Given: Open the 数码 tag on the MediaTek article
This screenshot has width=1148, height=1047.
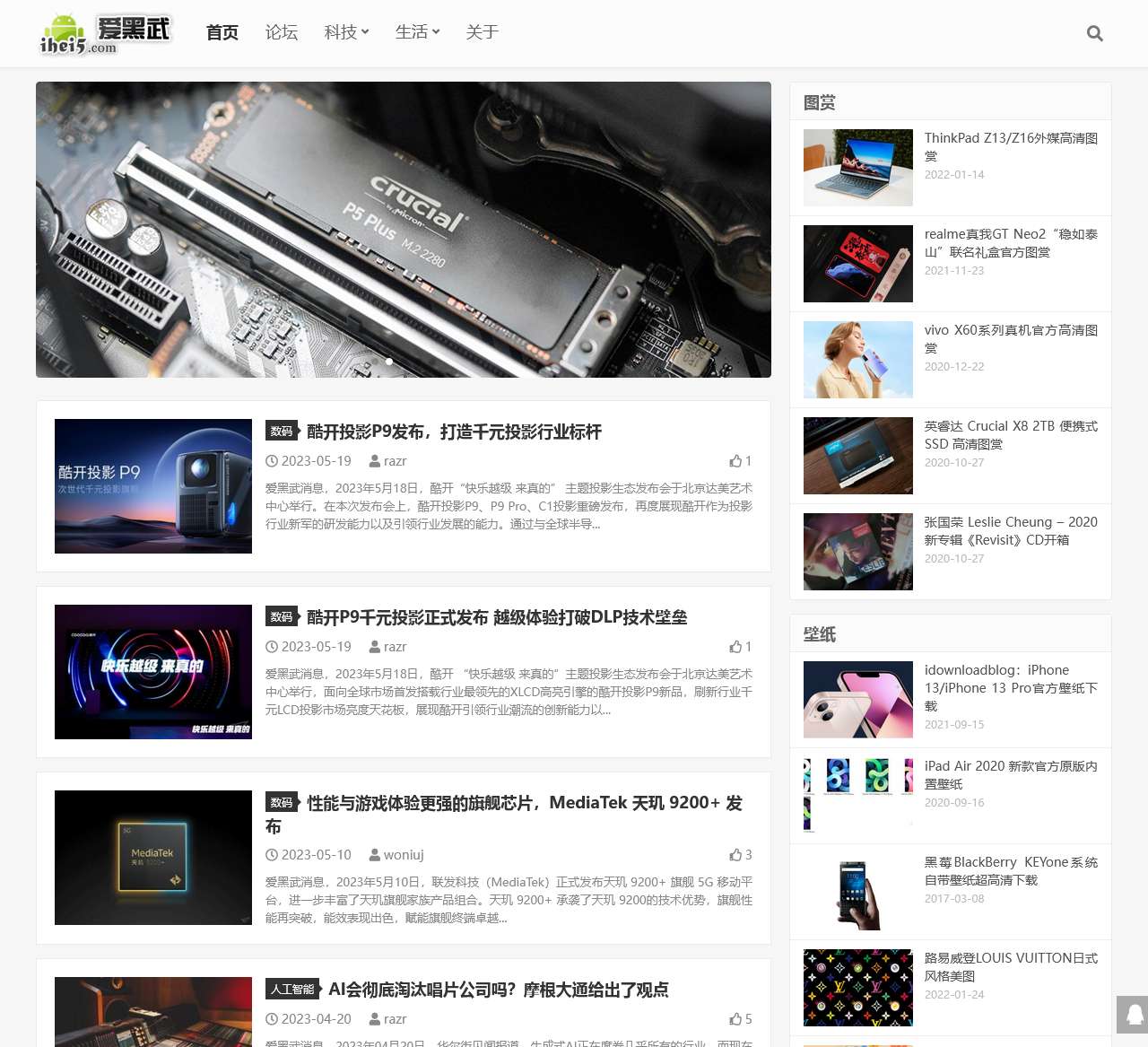Looking at the screenshot, I should (282, 802).
